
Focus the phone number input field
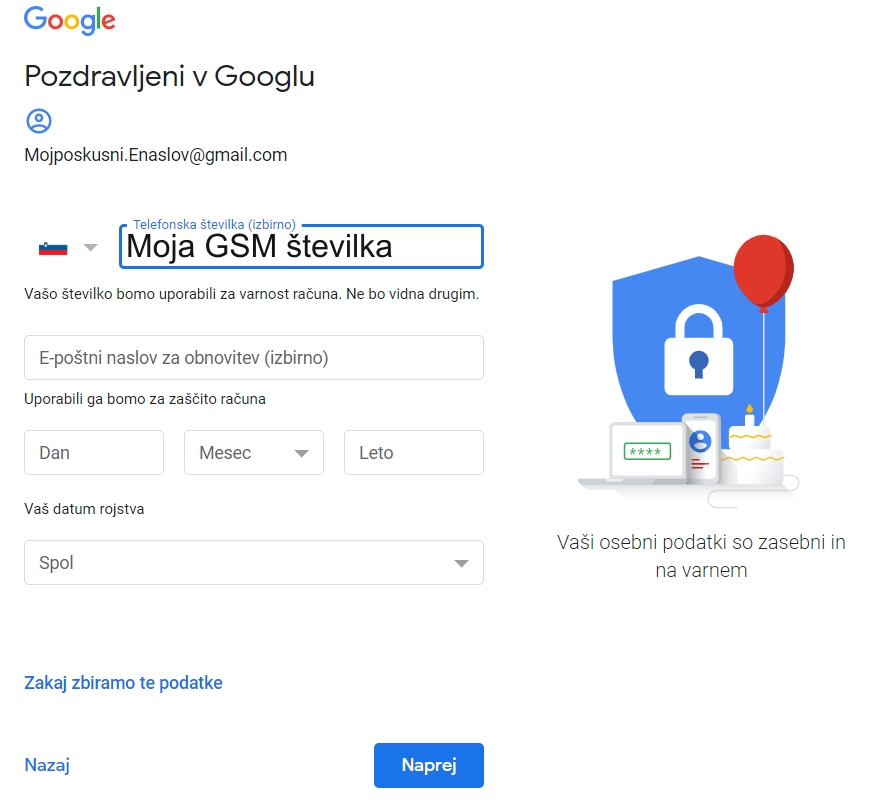tap(301, 247)
